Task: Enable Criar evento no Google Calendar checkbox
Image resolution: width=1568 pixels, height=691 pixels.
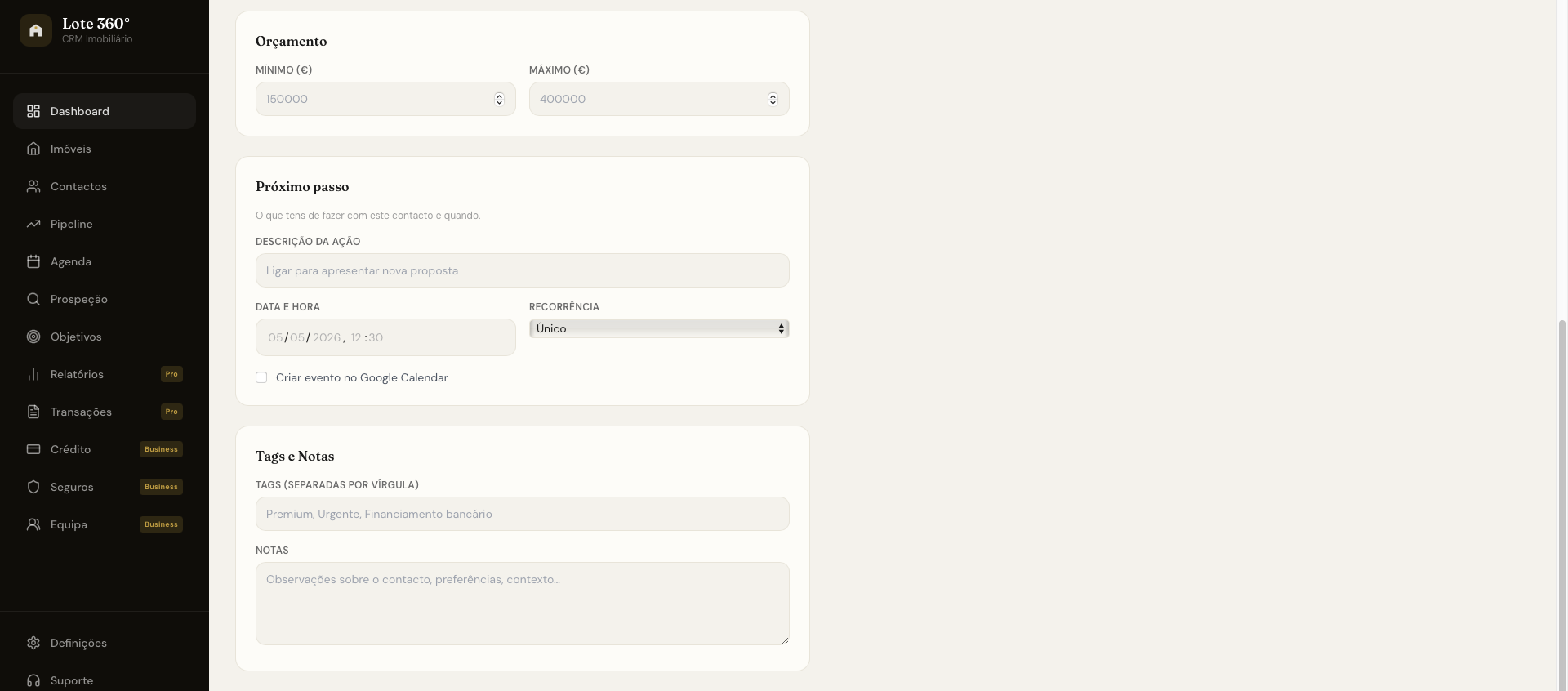Action: (261, 377)
